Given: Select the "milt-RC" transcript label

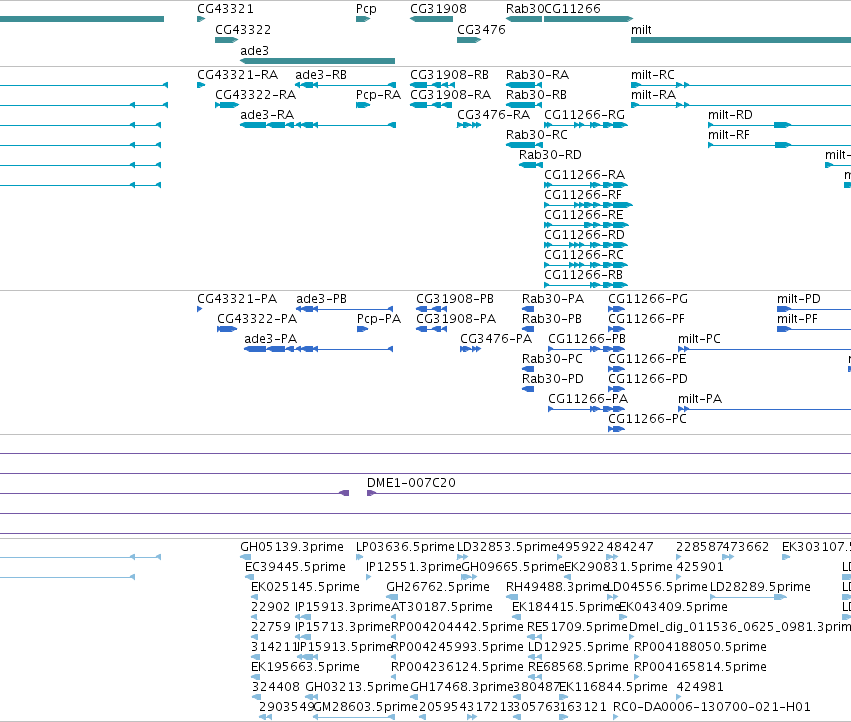Looking at the screenshot, I should click(x=653, y=74).
